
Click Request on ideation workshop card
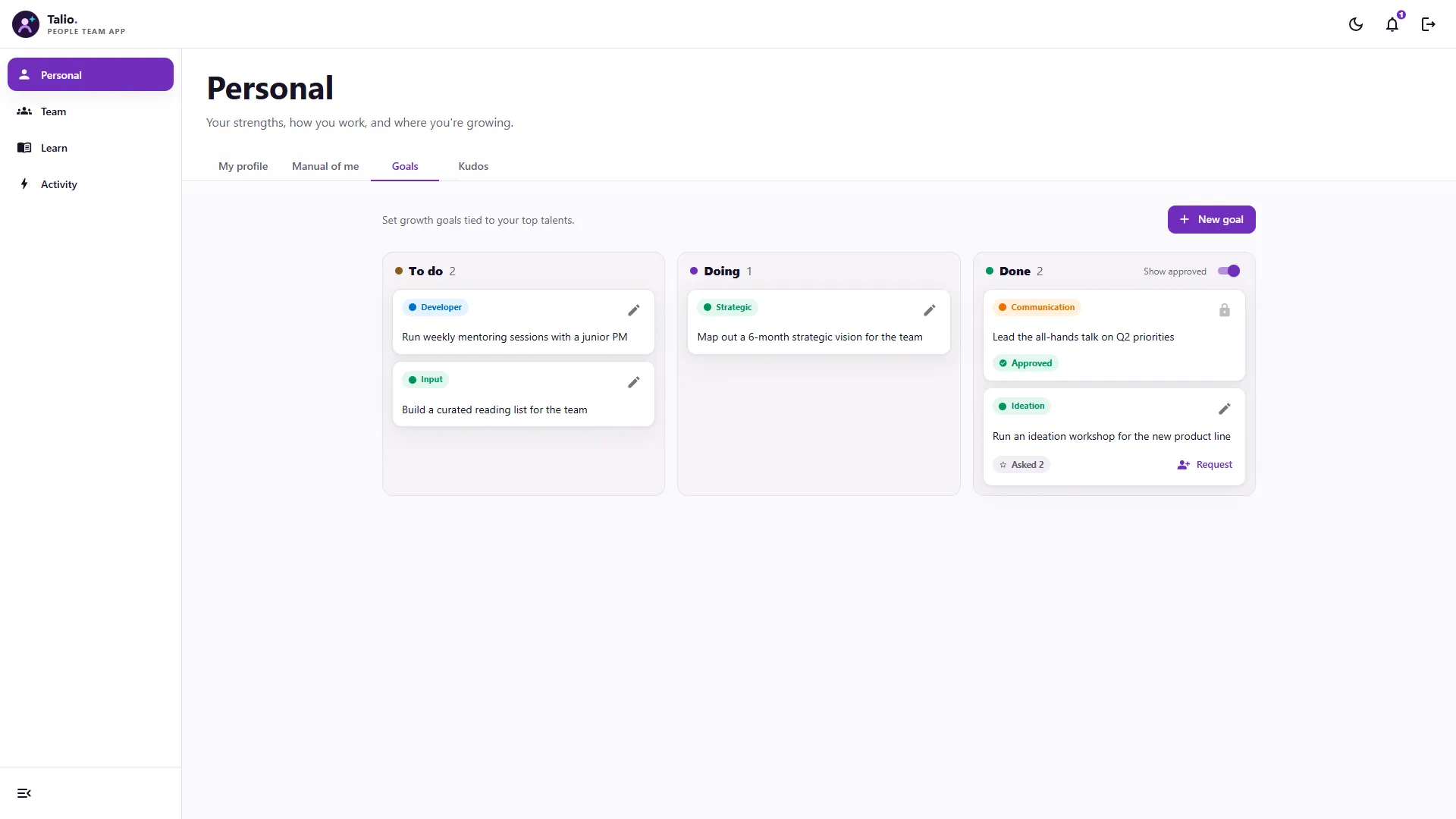pyautogui.click(x=1205, y=465)
